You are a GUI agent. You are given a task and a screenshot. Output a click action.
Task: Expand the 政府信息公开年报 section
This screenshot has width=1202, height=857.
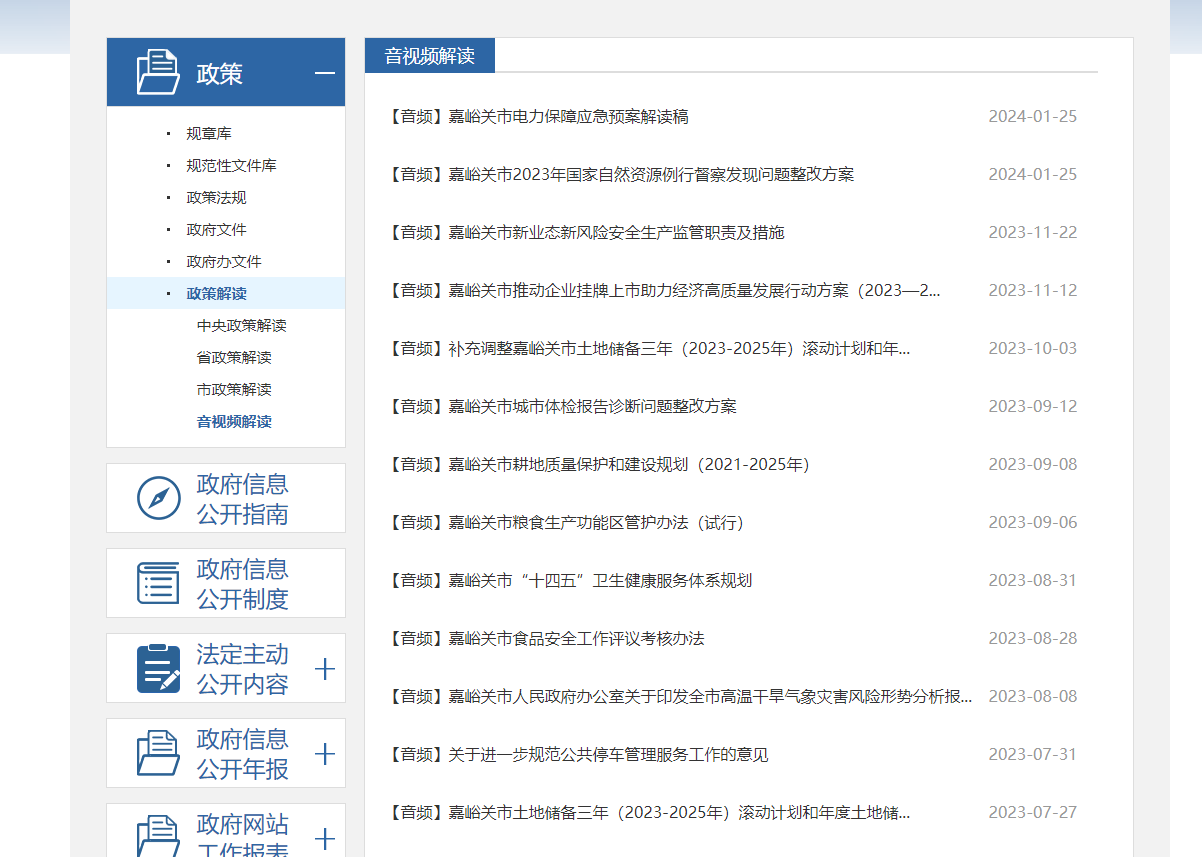coord(324,754)
